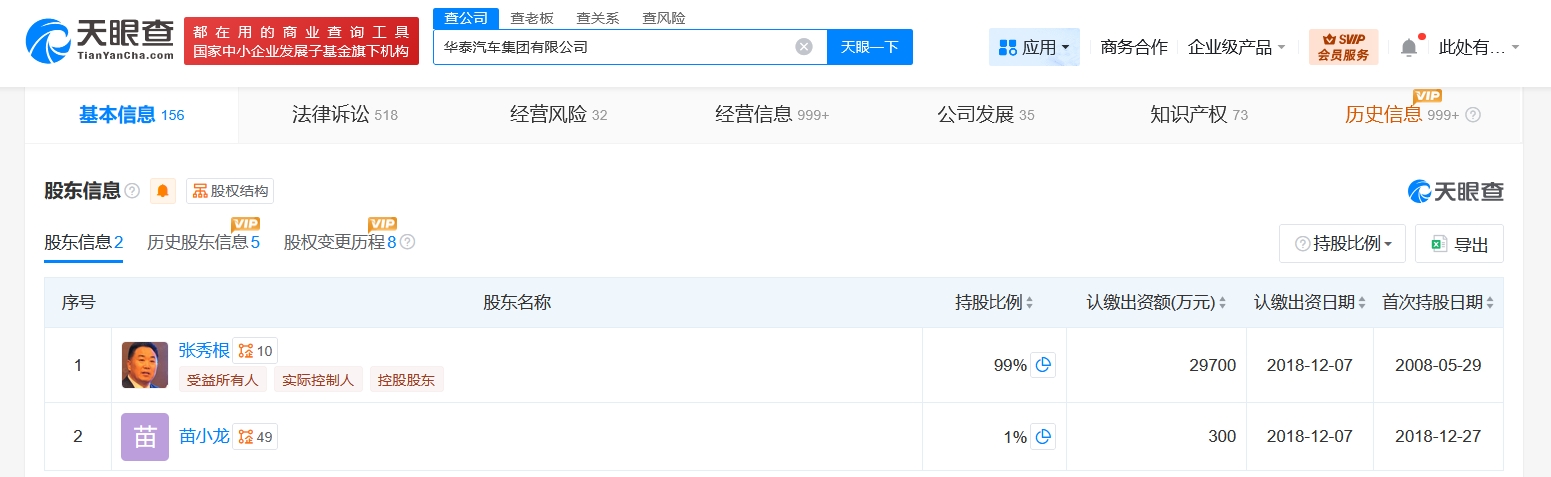The height and width of the screenshot is (477, 1551).
Task: Sort by 首次持股日期 column header
Action: pos(1438,302)
